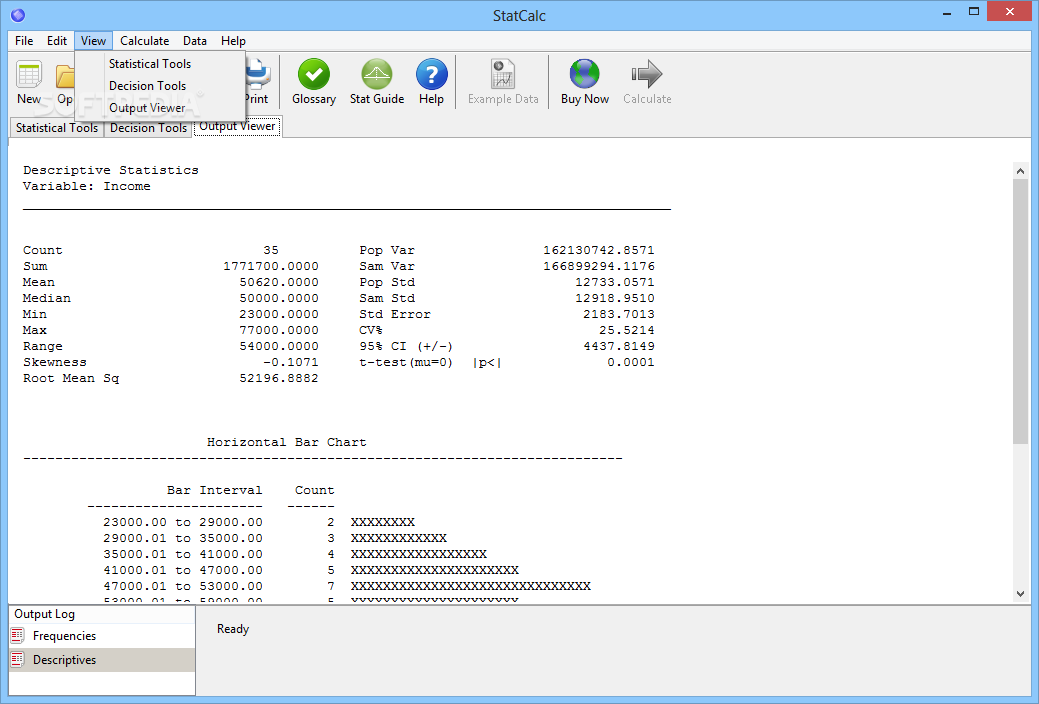The width and height of the screenshot is (1039, 704).
Task: Click the Buy Now globe icon
Action: tap(584, 74)
